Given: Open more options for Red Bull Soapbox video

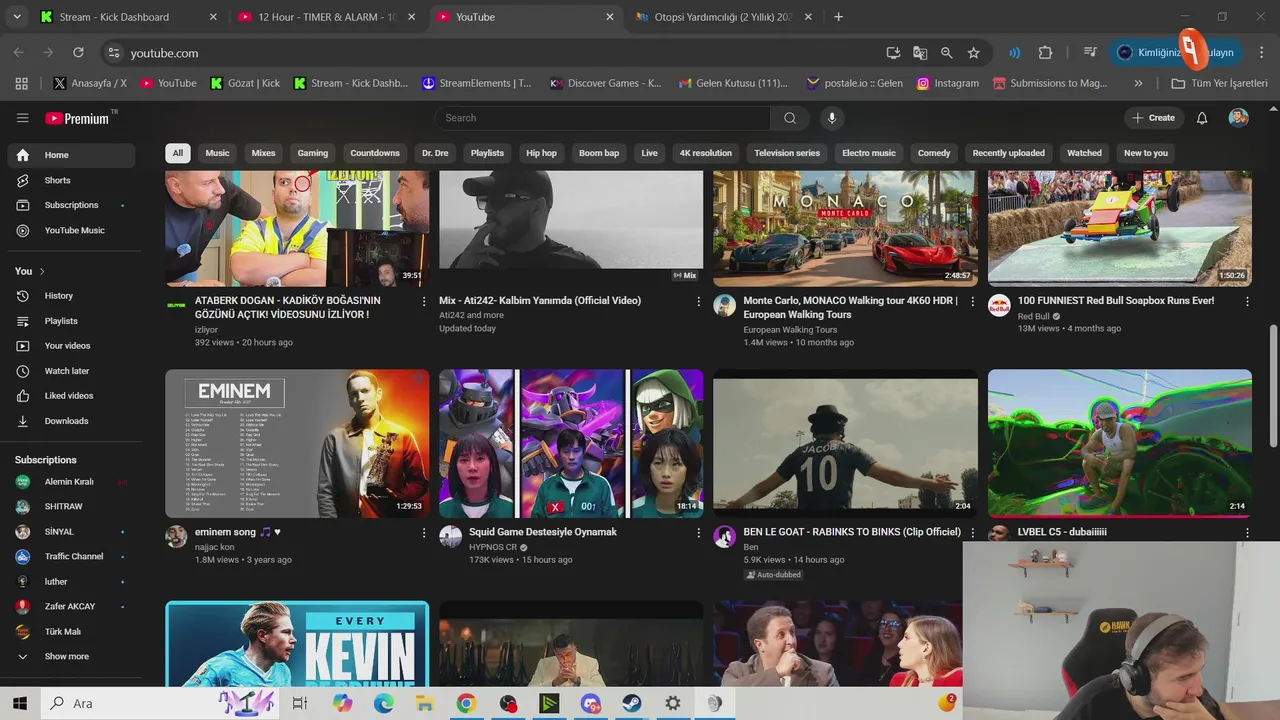Looking at the screenshot, I should [x=1246, y=301].
